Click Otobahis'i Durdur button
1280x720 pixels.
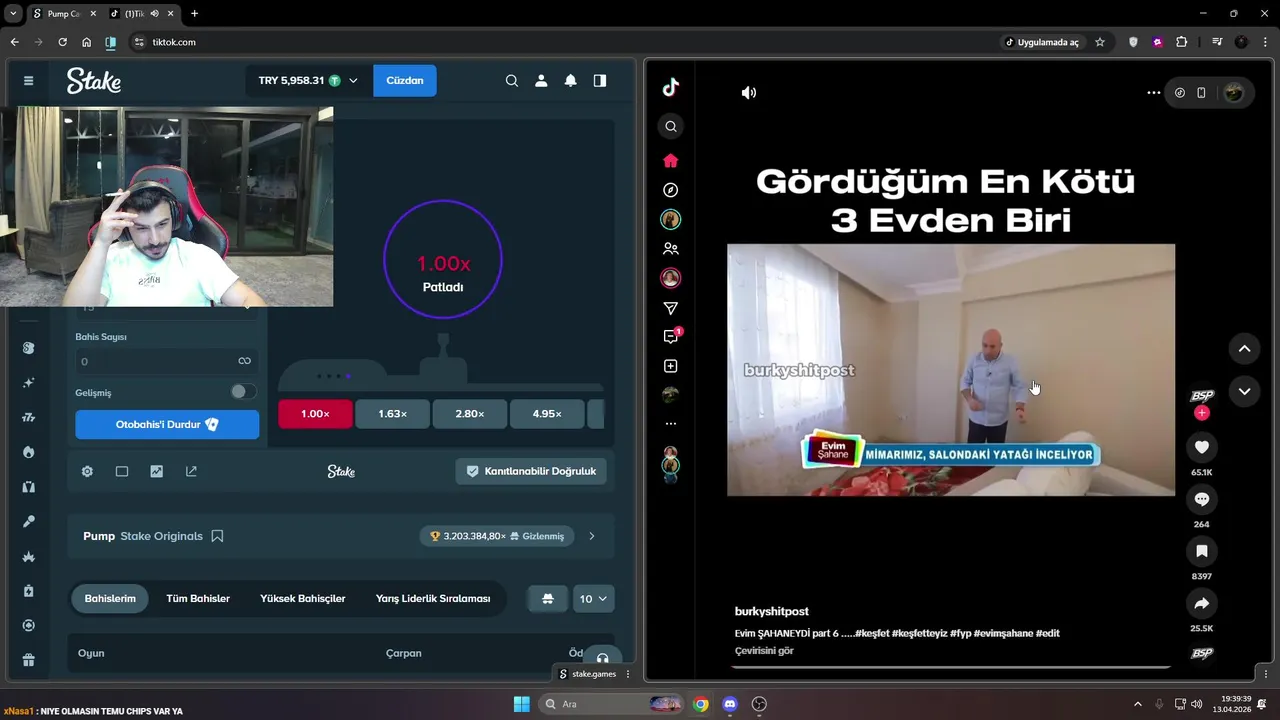click(167, 424)
